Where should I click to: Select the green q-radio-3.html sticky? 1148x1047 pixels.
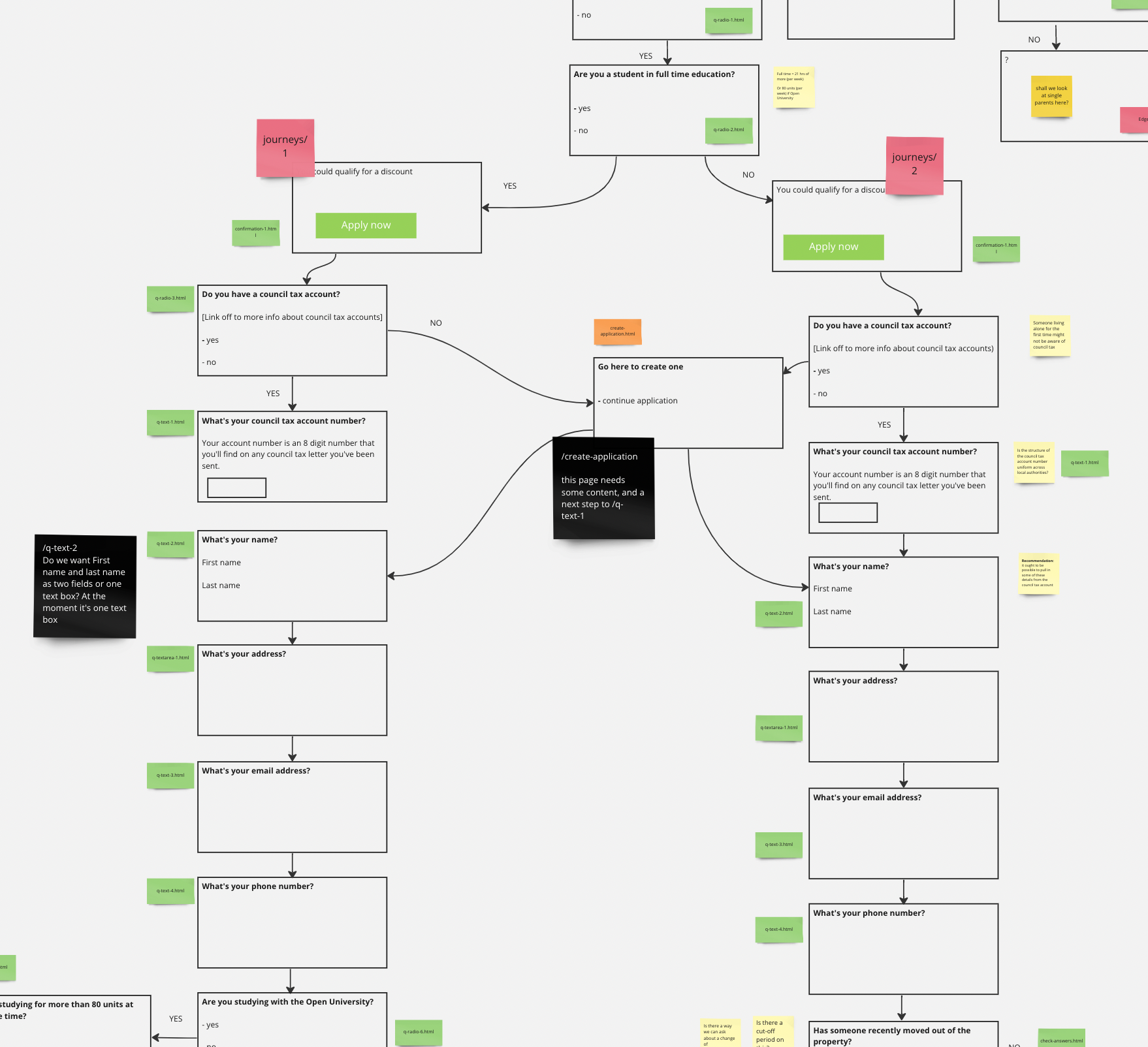pyautogui.click(x=170, y=298)
